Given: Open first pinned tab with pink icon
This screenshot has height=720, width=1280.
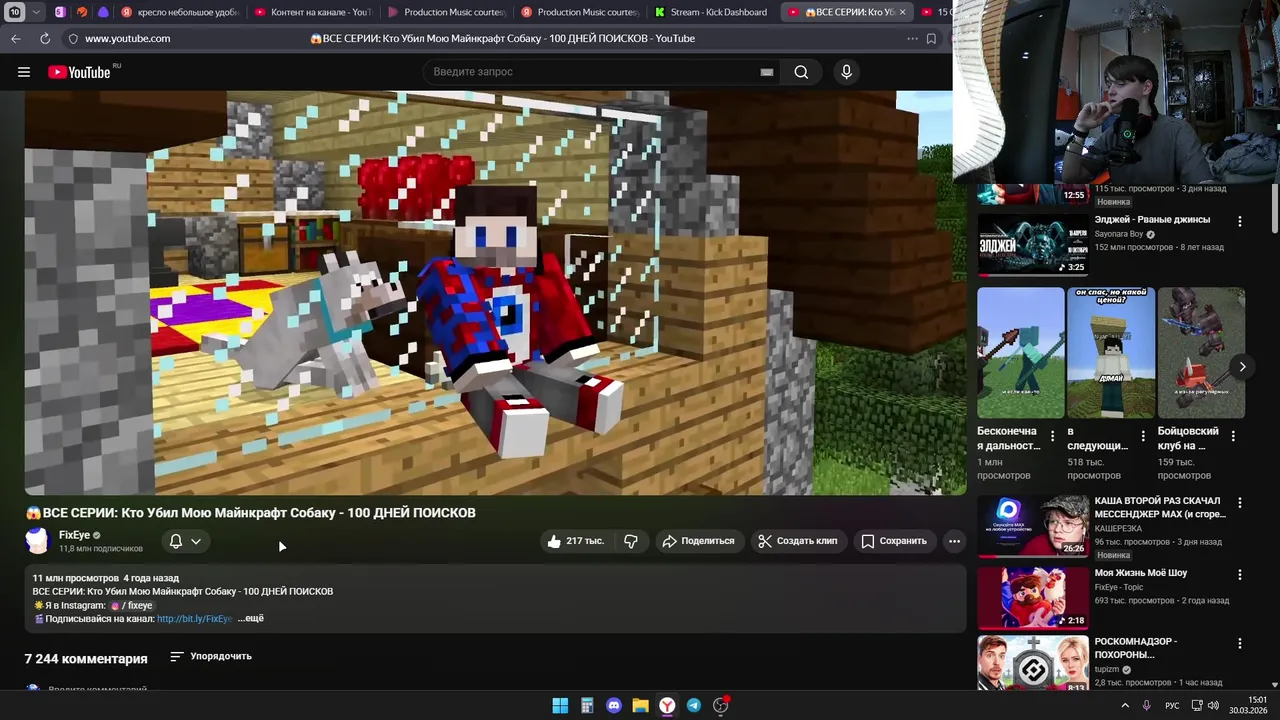Looking at the screenshot, I should click(60, 12).
